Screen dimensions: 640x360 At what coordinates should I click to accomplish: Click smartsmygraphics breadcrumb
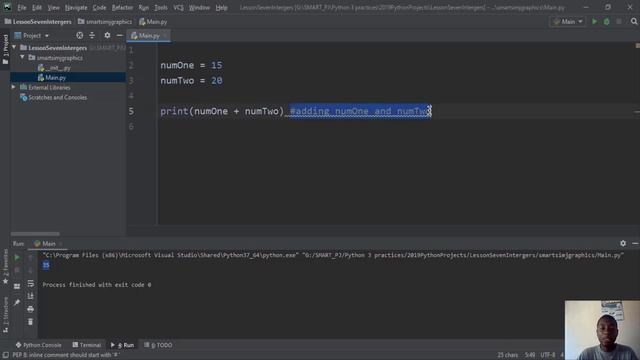pyautogui.click(x=105, y=22)
